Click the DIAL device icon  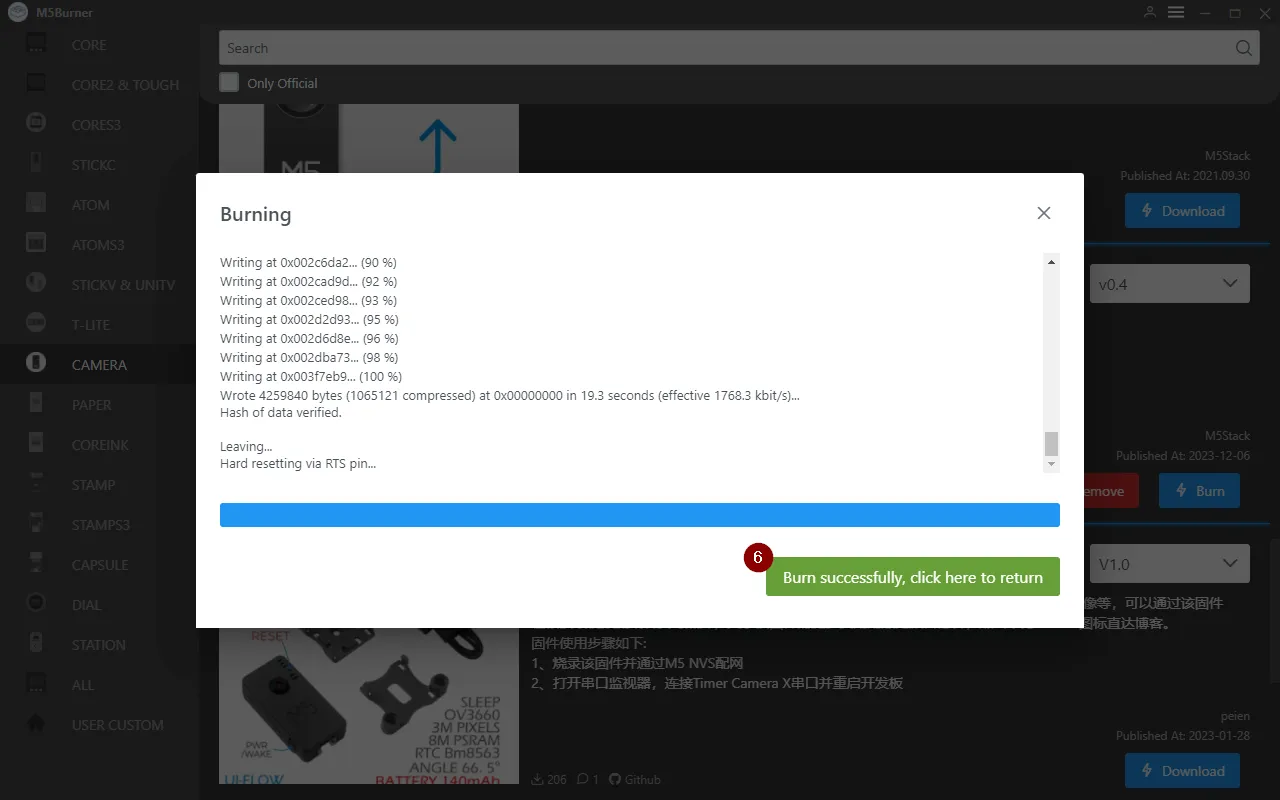pos(36,605)
